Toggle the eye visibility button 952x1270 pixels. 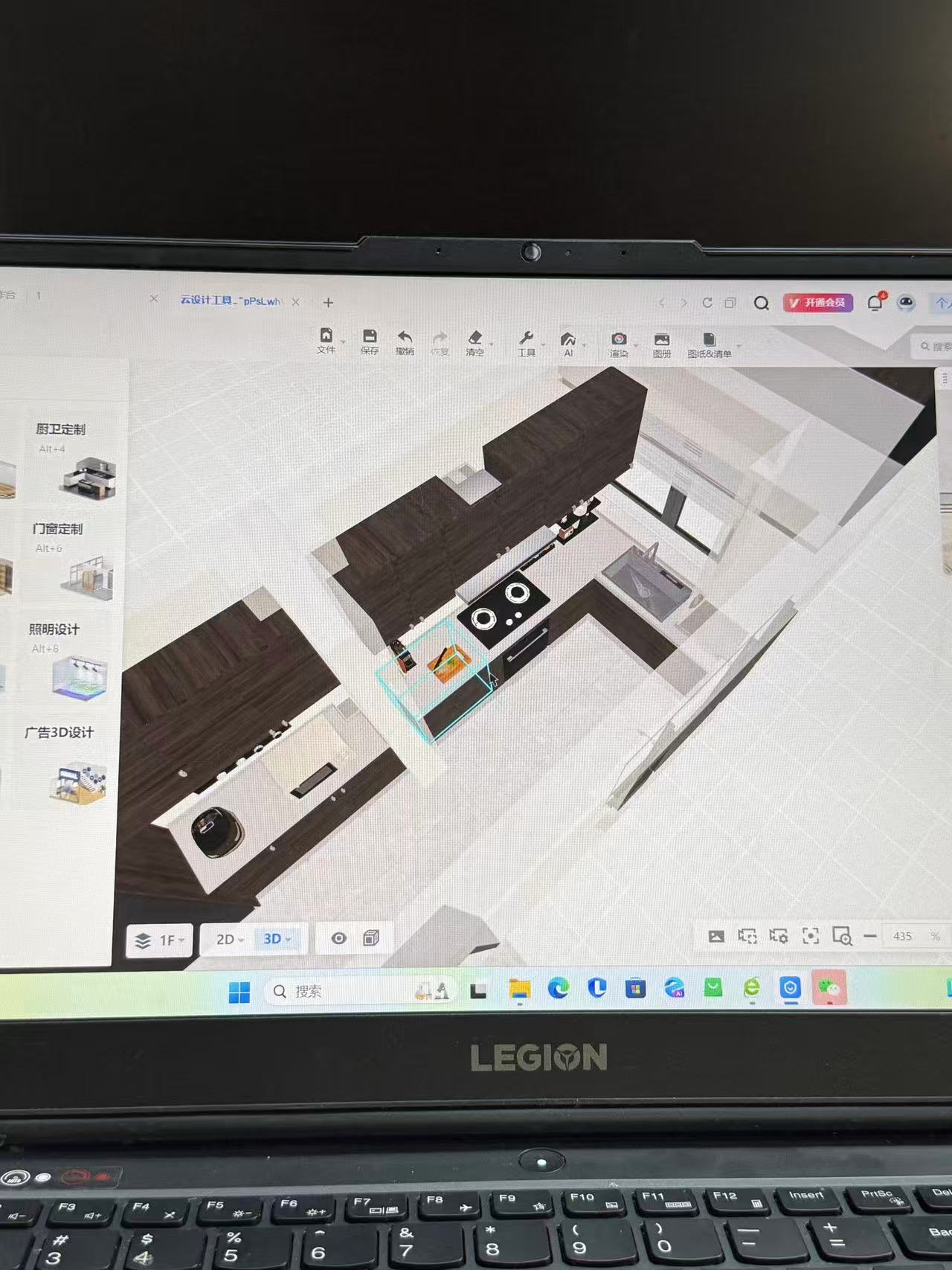click(x=338, y=938)
